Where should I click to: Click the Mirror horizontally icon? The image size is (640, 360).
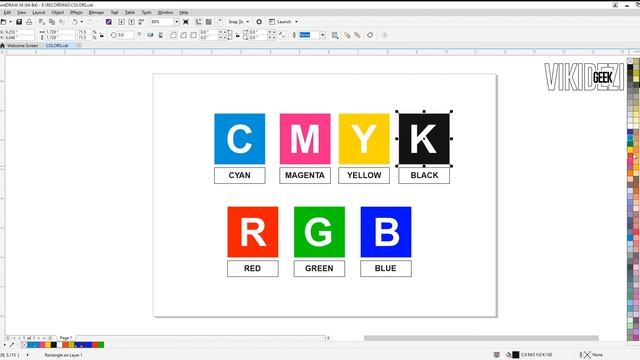150,35
